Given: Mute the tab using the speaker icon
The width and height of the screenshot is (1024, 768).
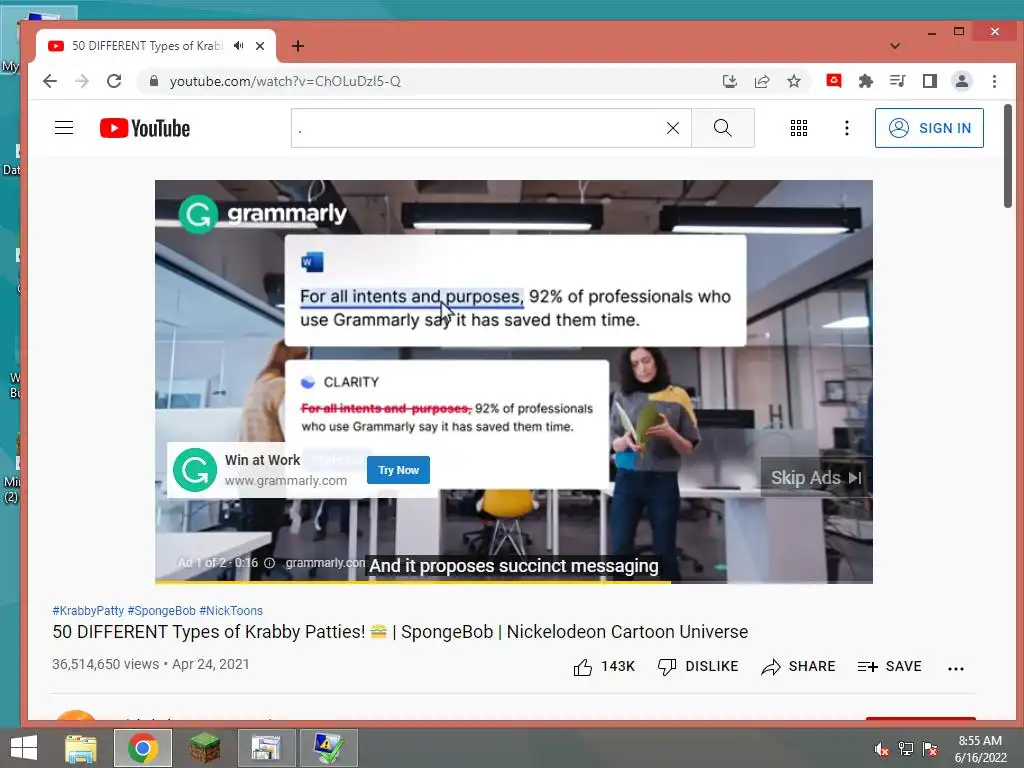Looking at the screenshot, I should (x=239, y=46).
